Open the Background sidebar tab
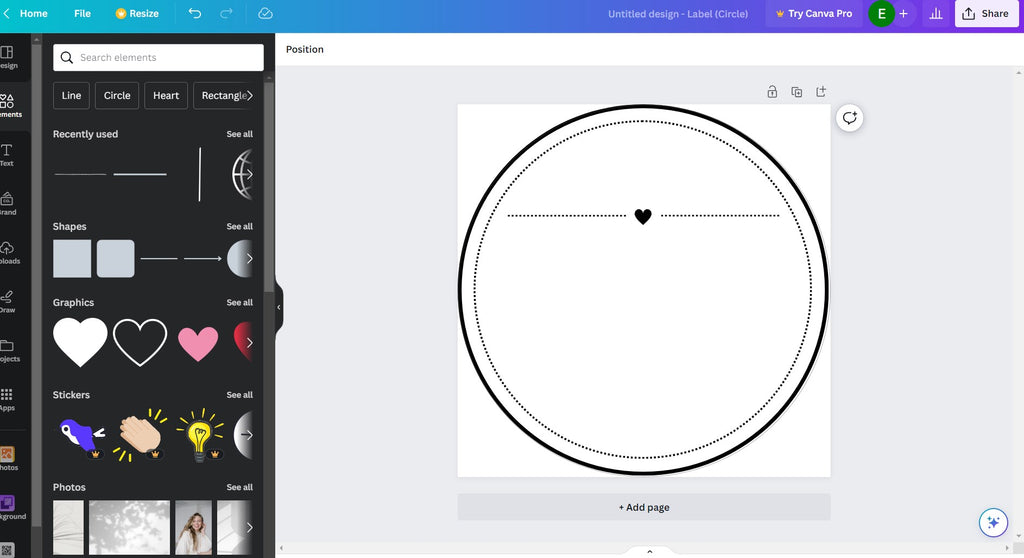Viewport: 1024px width, 558px height. coord(9,508)
